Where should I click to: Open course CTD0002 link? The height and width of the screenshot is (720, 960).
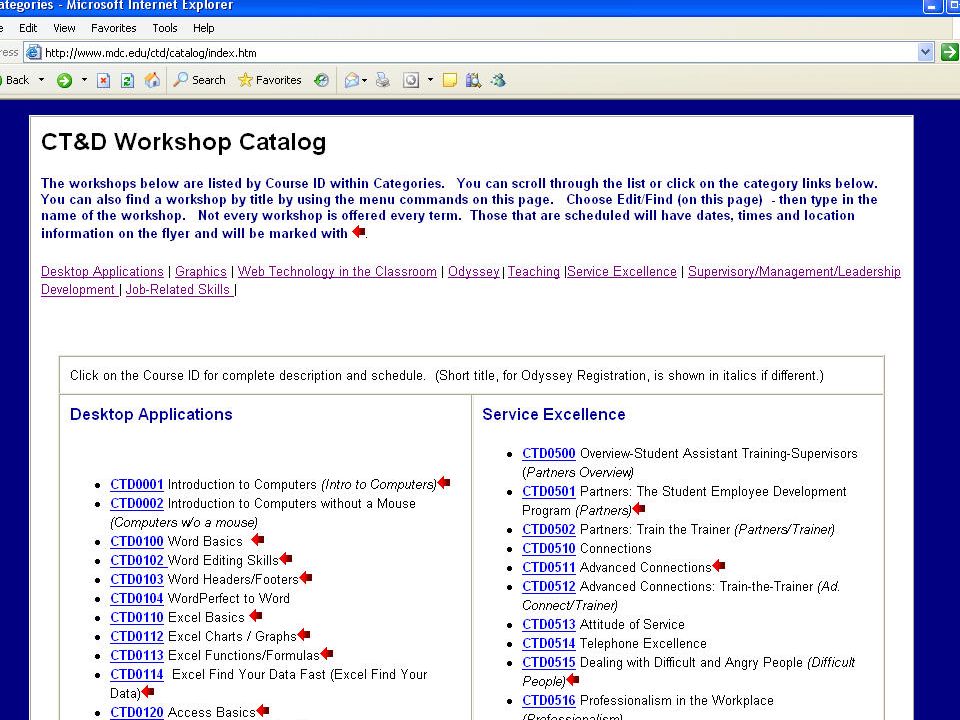point(137,503)
